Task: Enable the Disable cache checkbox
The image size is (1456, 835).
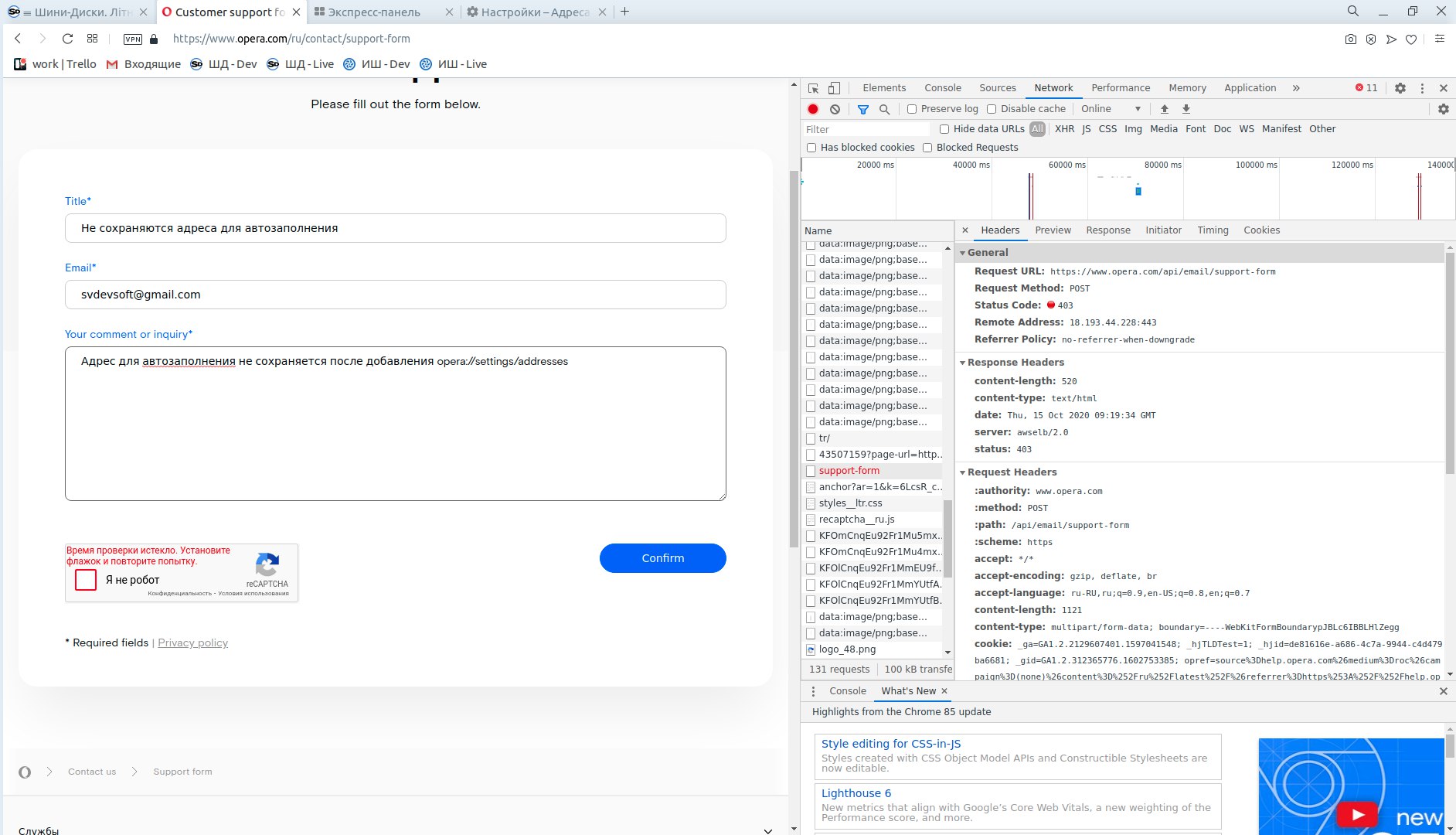Action: 992,109
